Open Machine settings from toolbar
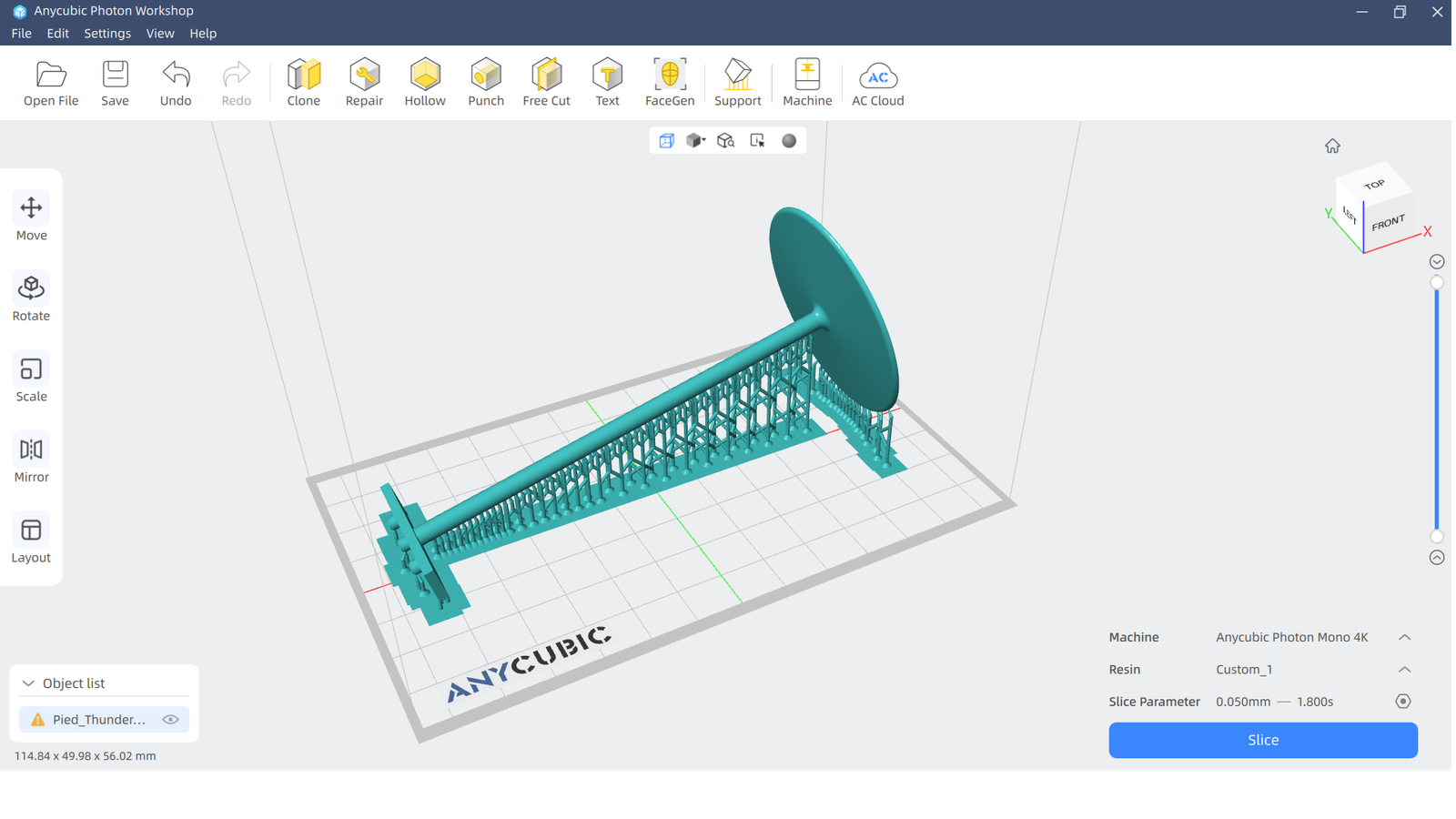This screenshot has height=819, width=1456. tap(807, 83)
